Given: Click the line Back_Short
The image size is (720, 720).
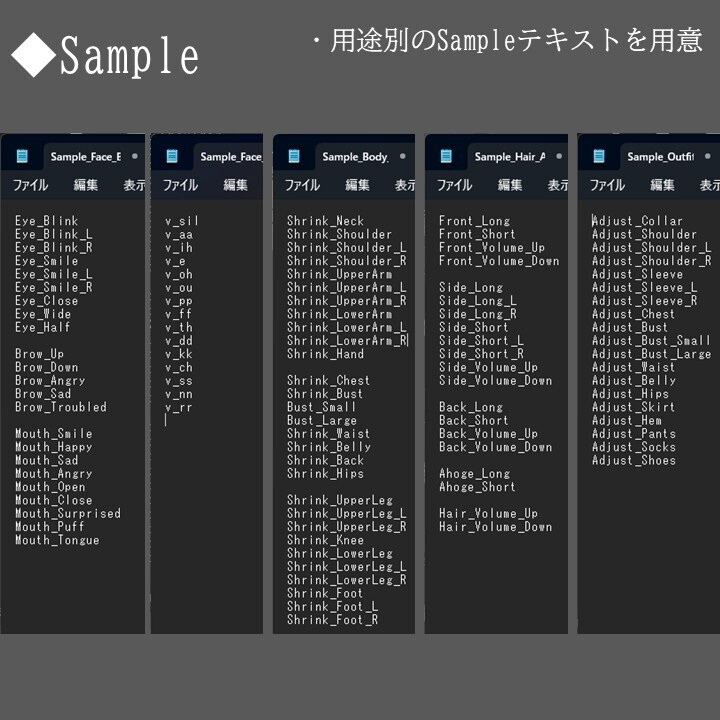Looking at the screenshot, I should click(x=474, y=421).
